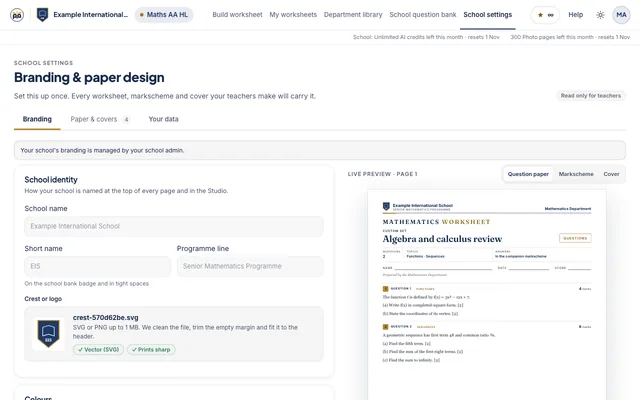Click the crest logo thumbnail preview
The image size is (640, 400).
coord(48,334)
